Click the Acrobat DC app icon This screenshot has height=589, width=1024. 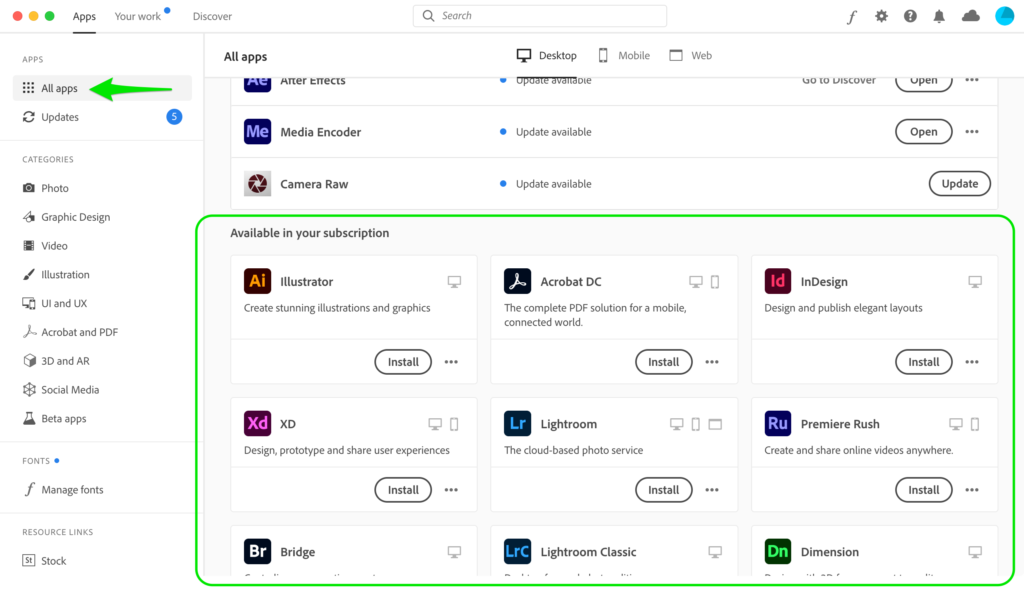click(517, 281)
